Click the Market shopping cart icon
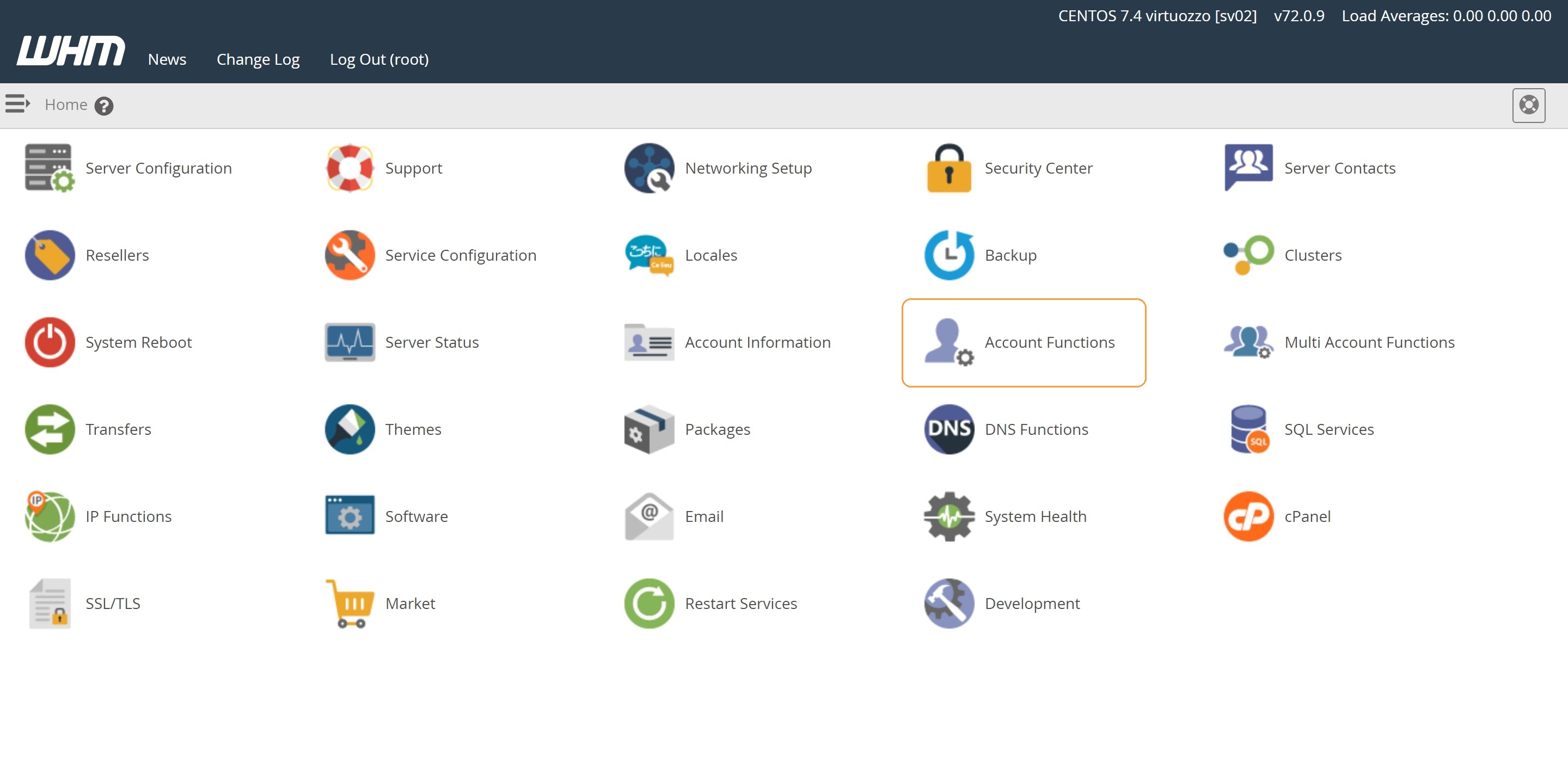Screen dimensions: 1568x763 point(350,603)
